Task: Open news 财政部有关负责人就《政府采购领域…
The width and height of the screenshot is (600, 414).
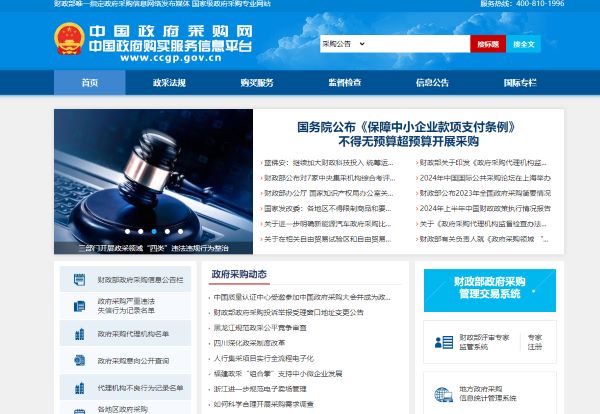Action: [x=484, y=239]
